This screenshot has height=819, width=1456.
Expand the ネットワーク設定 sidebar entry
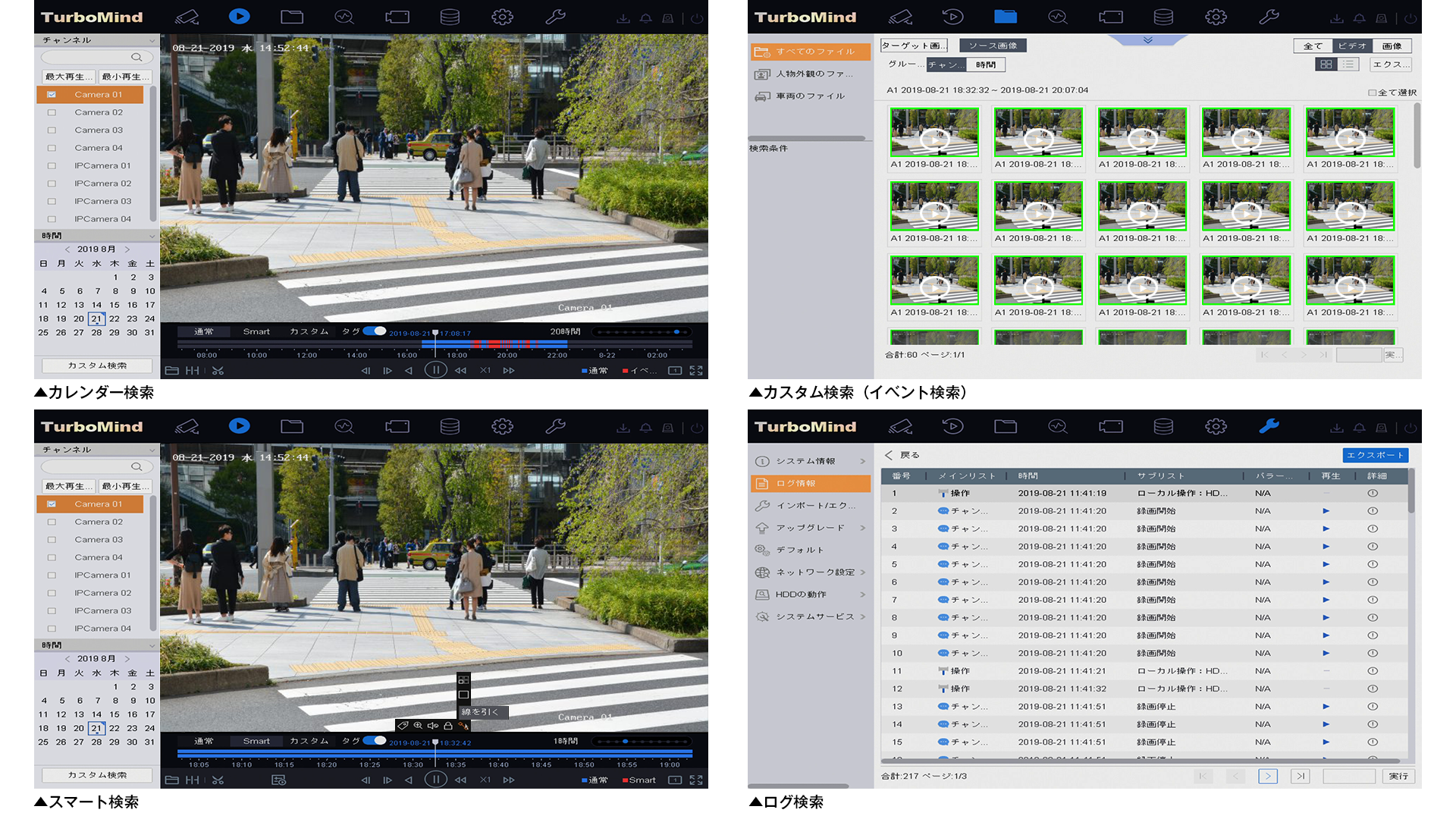814,573
